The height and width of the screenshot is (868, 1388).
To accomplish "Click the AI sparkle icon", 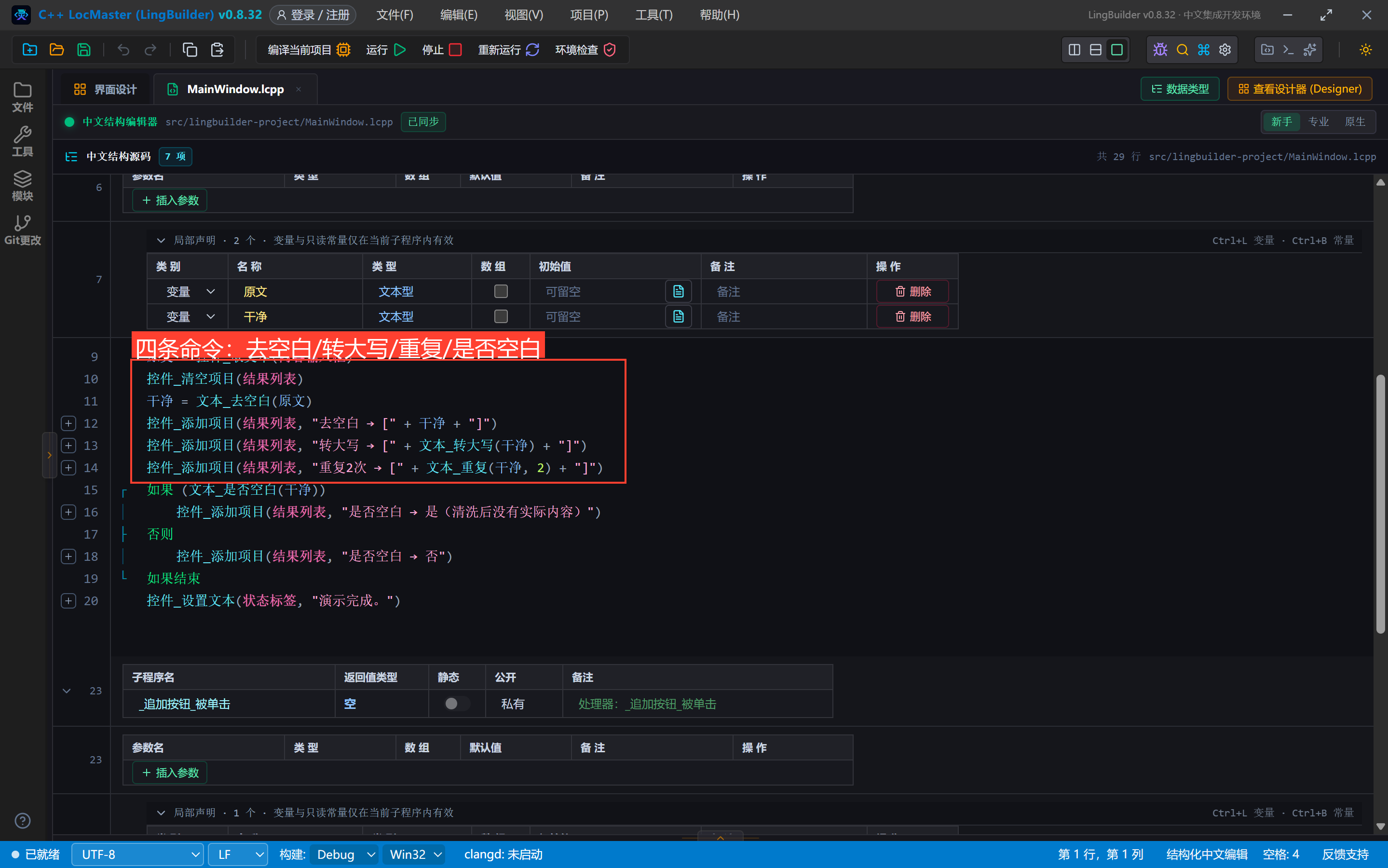I will [1309, 50].
